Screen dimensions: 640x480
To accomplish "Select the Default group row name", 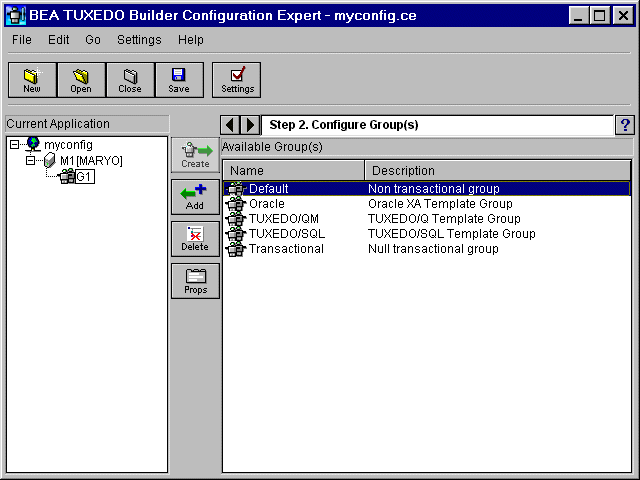I will [x=269, y=189].
